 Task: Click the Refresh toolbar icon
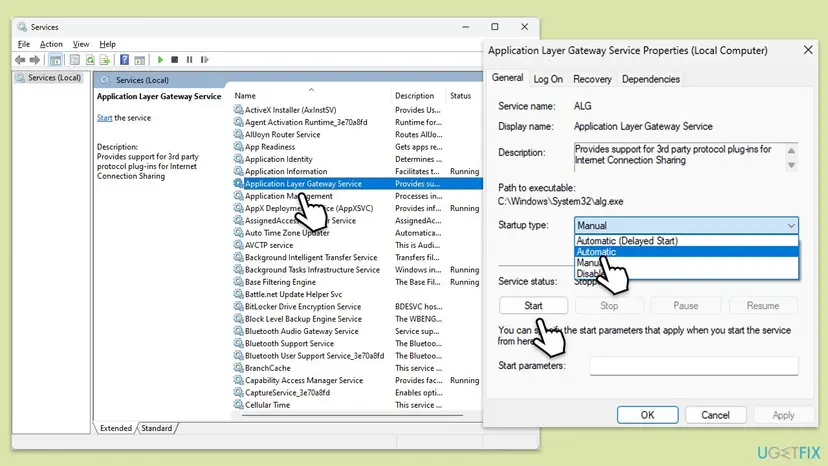coord(90,60)
